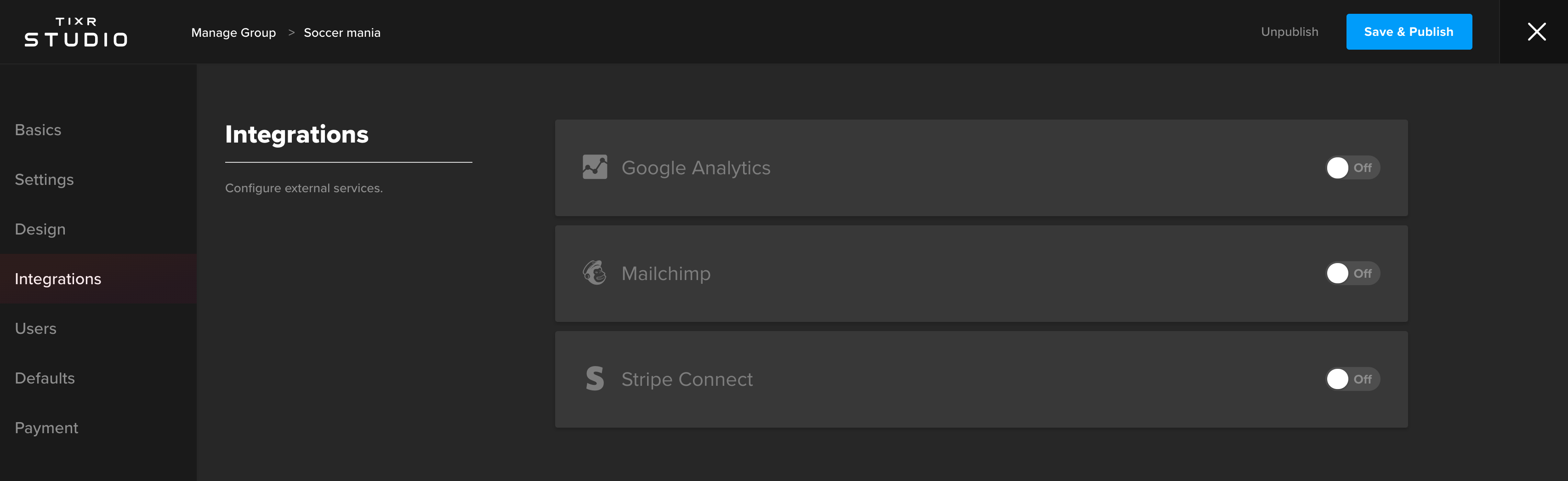Close the group editor with X

click(1536, 32)
